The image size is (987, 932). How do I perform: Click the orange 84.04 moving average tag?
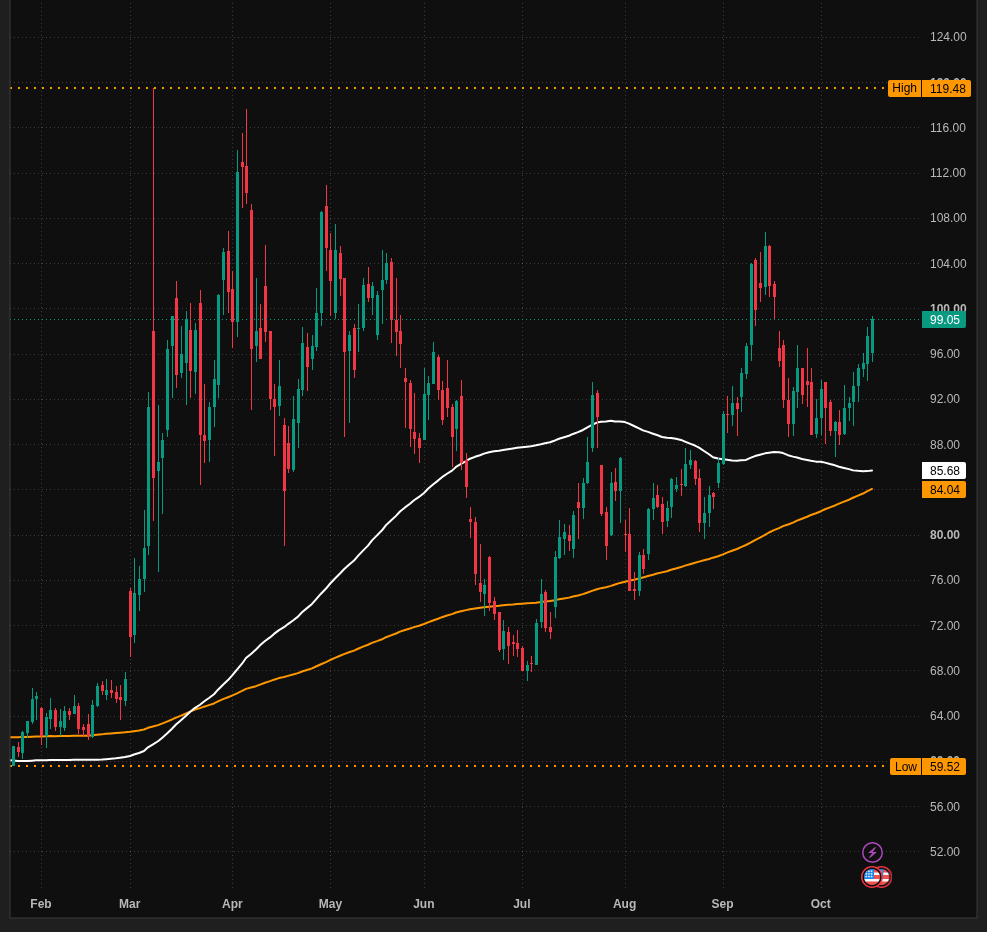(x=944, y=490)
